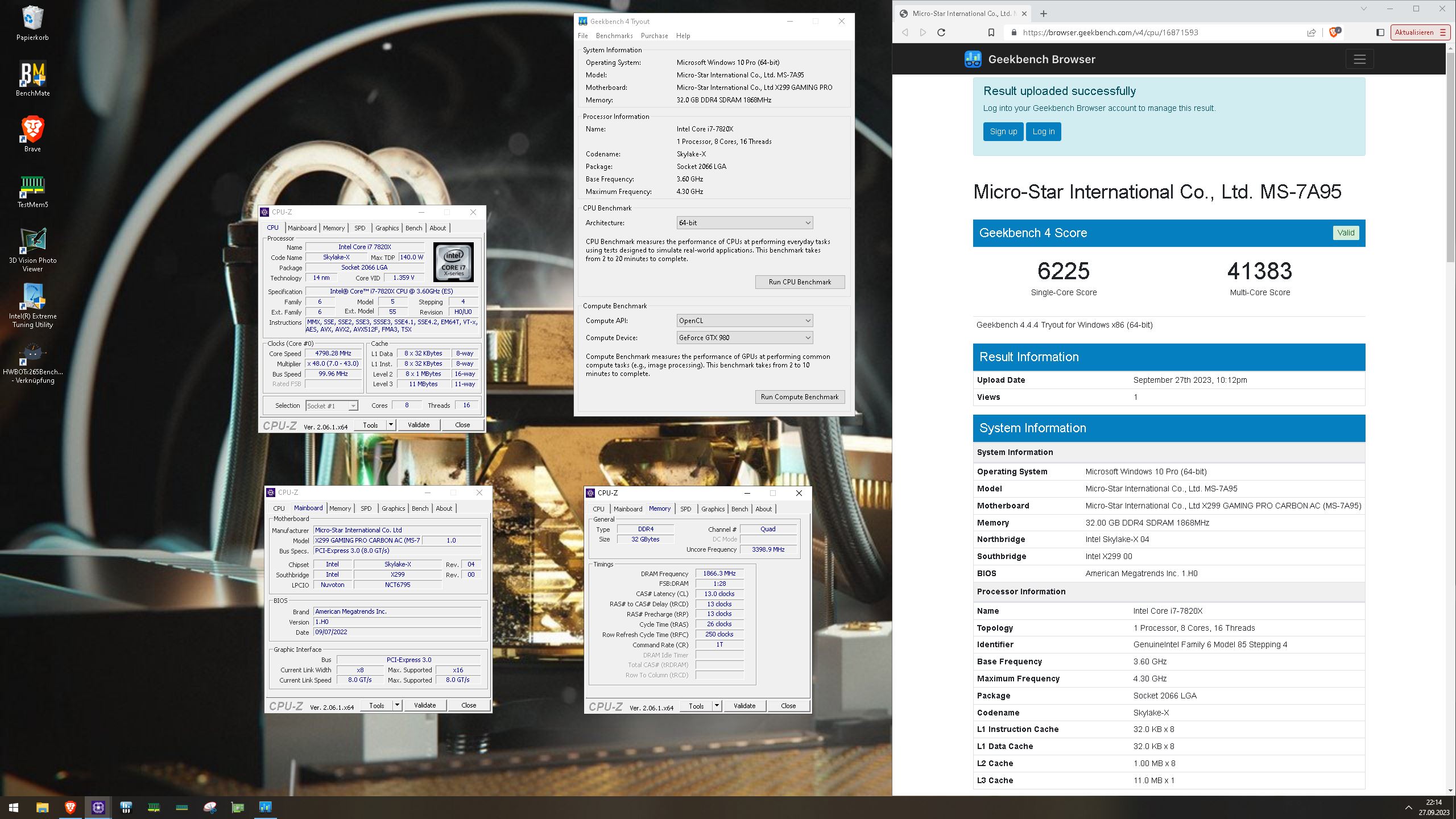Open HWBOTx265Bench shortcut on desktop
The height and width of the screenshot is (819, 1456).
(32, 362)
